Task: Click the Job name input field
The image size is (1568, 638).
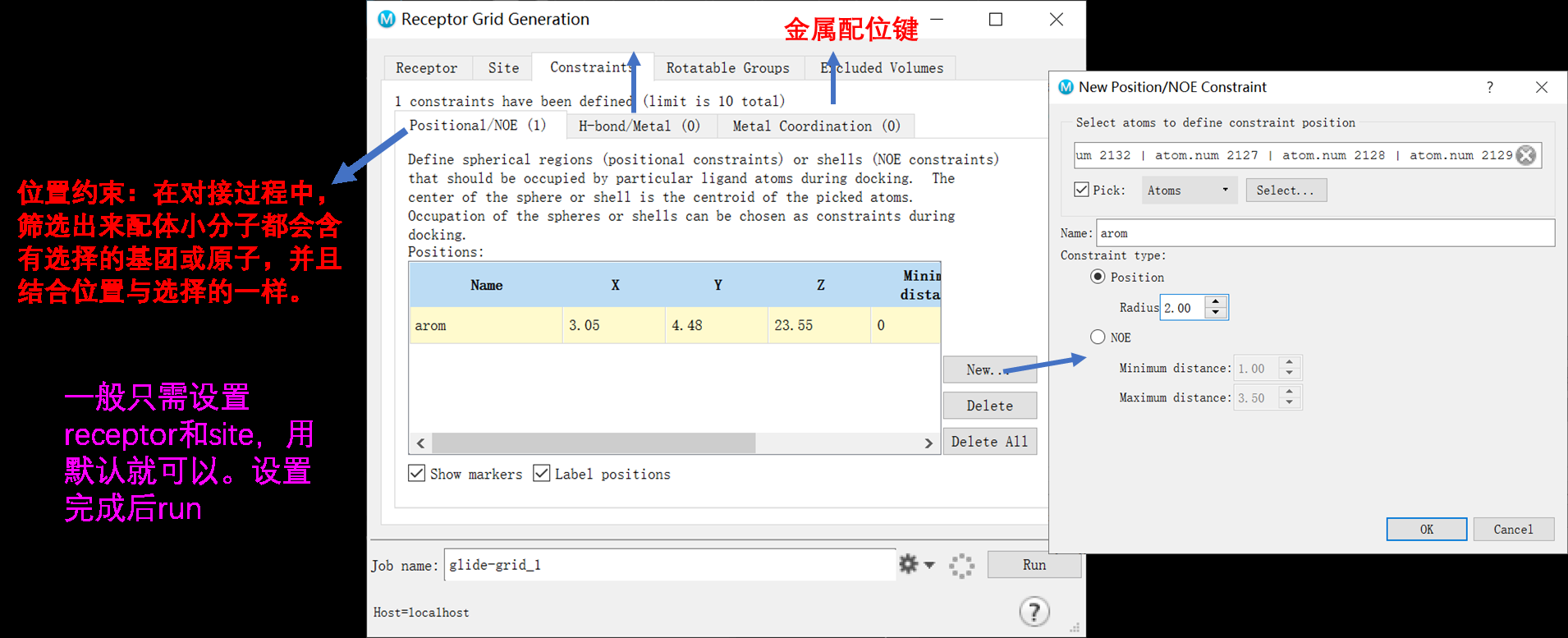Action: tap(670, 565)
